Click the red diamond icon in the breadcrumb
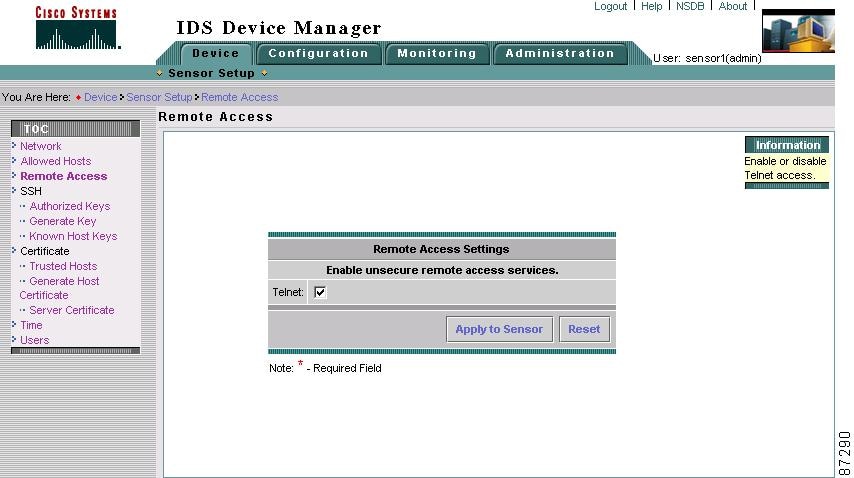Image resolution: width=854 pixels, height=478 pixels. (78, 97)
